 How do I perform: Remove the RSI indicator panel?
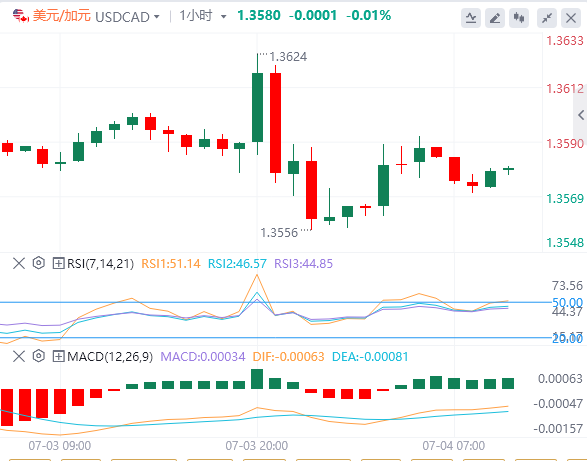tap(19, 263)
